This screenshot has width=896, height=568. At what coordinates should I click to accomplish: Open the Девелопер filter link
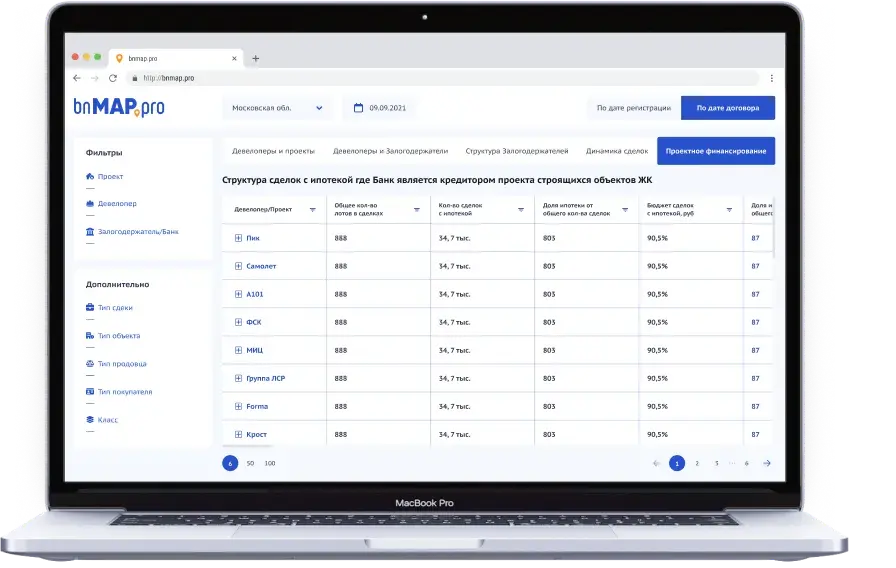[117, 203]
